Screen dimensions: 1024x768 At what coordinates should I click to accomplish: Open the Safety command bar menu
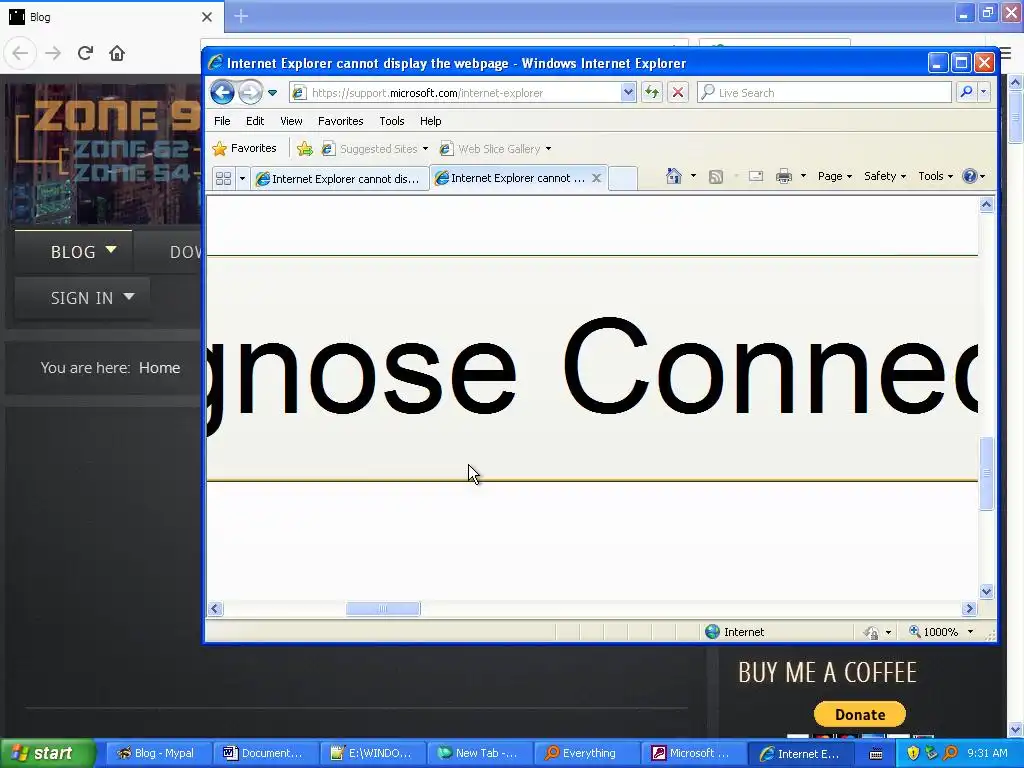[x=885, y=176]
